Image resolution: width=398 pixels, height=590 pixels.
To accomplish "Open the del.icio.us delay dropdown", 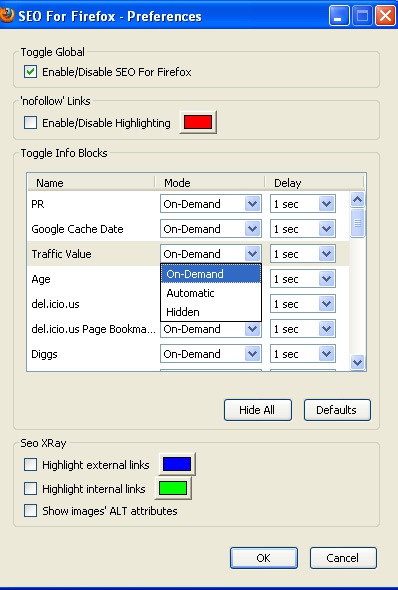I will pyautogui.click(x=303, y=304).
